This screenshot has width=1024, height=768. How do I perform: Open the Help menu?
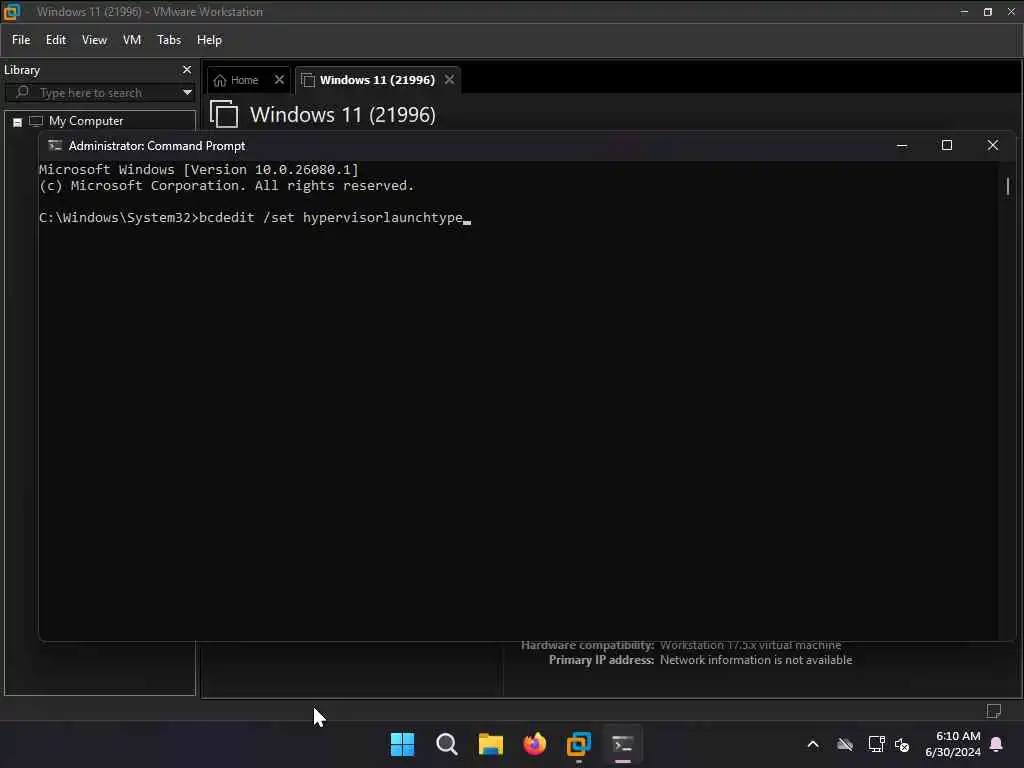click(x=209, y=40)
